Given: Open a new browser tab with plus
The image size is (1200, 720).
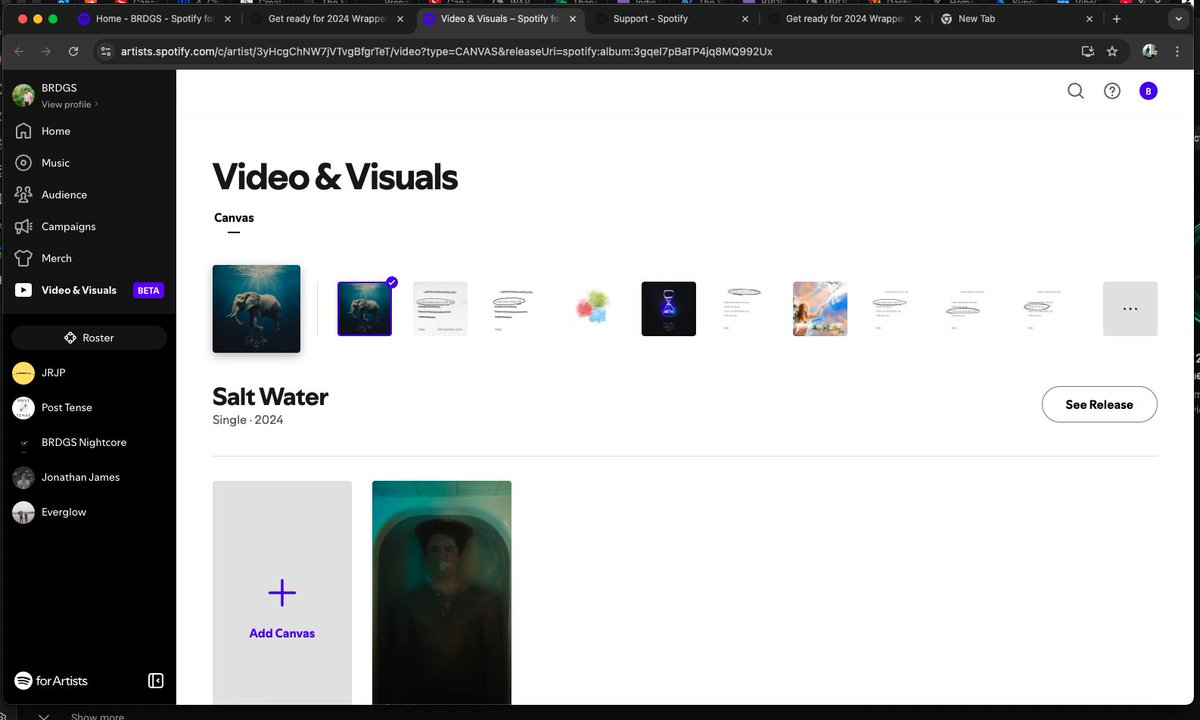Looking at the screenshot, I should tap(1117, 19).
